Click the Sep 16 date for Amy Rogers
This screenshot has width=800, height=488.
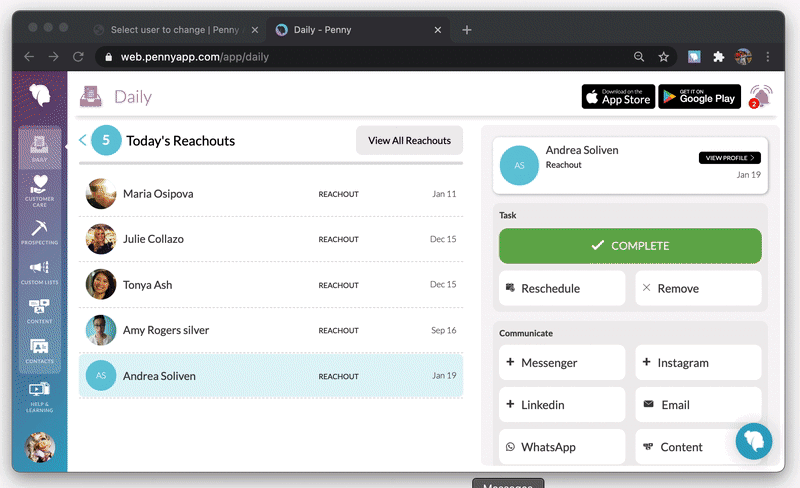pos(443,330)
